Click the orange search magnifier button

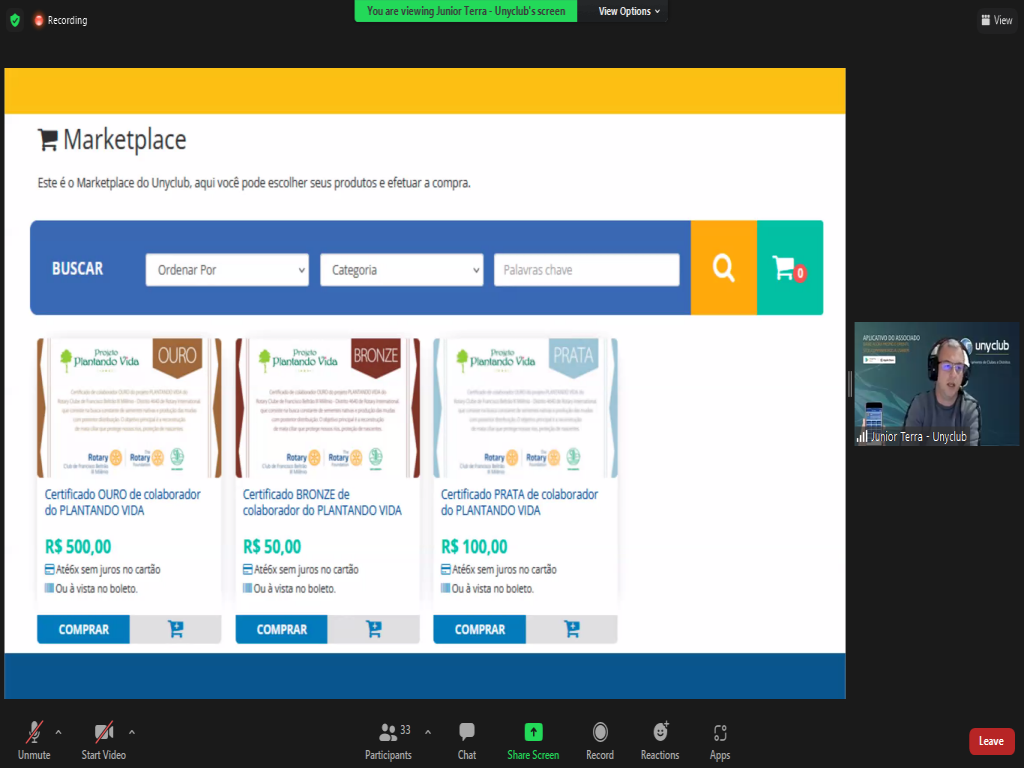click(723, 268)
